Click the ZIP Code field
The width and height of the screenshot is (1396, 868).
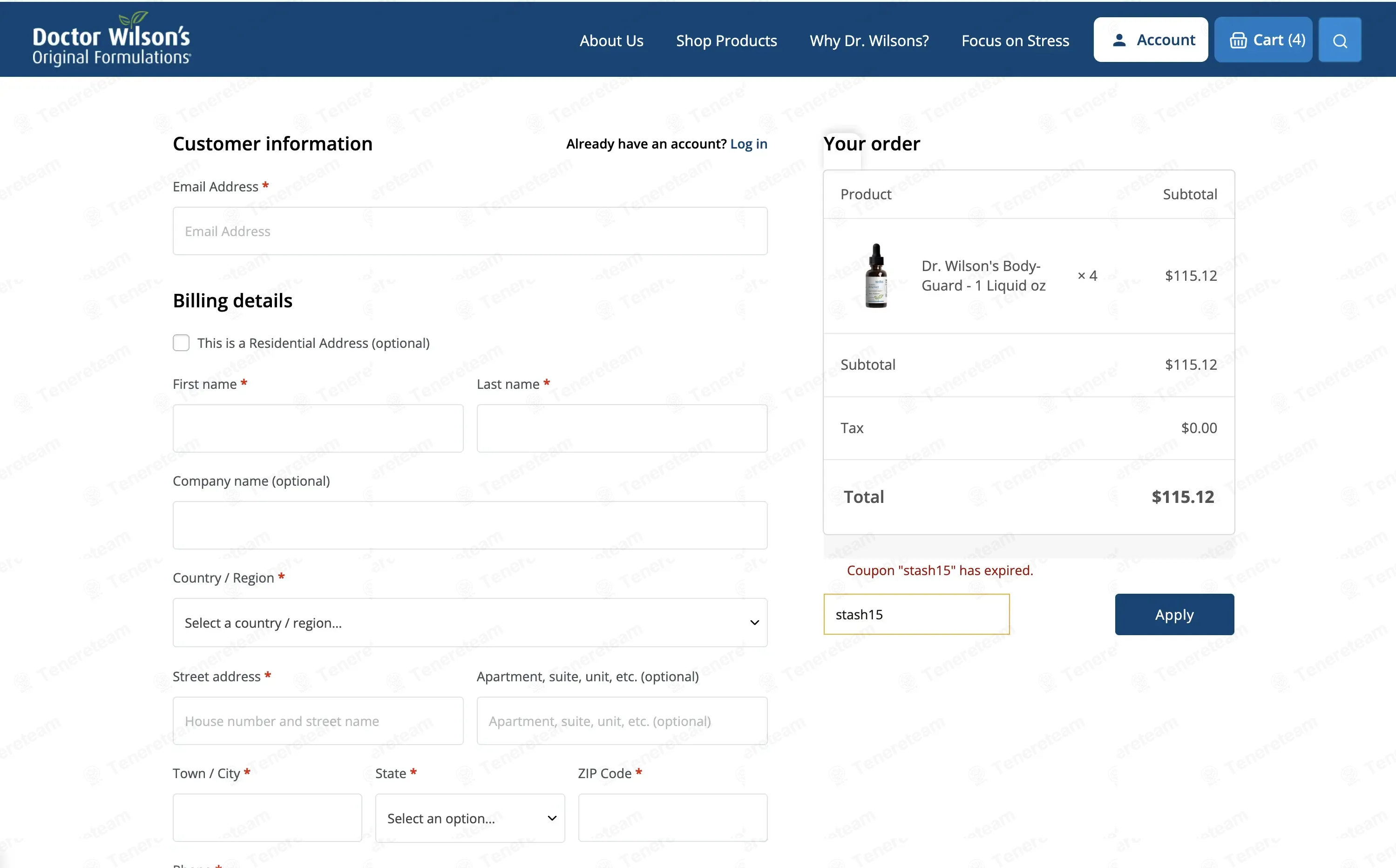tap(673, 818)
